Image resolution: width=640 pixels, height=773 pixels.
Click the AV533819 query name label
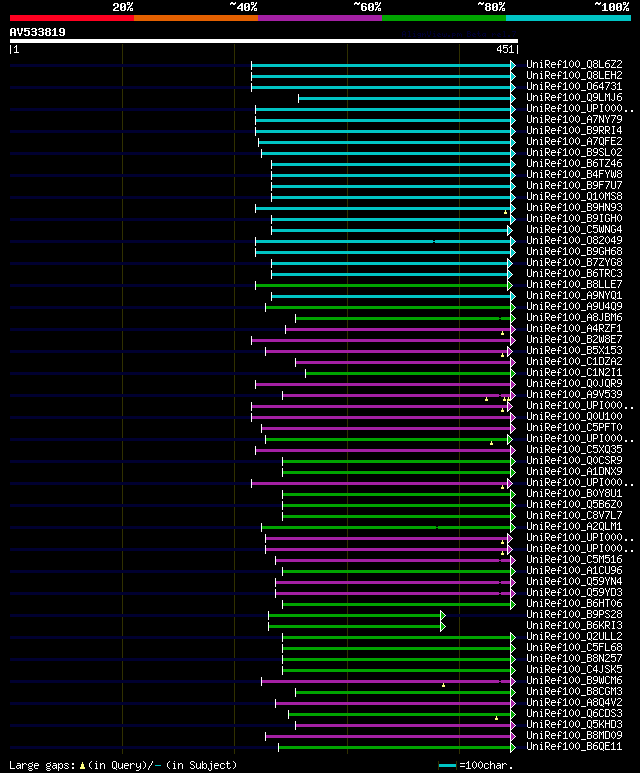pos(37,32)
